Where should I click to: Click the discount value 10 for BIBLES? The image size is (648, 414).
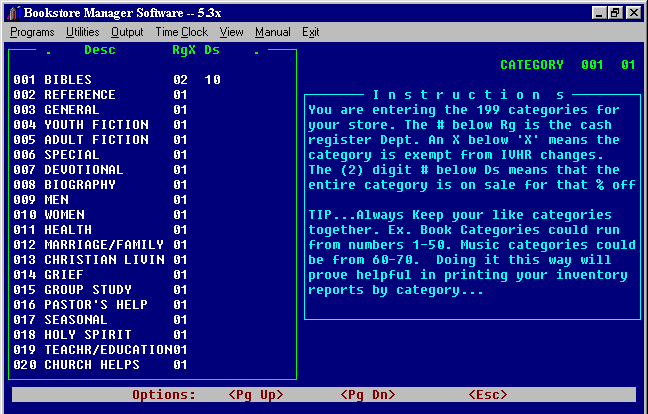pyautogui.click(x=213, y=79)
